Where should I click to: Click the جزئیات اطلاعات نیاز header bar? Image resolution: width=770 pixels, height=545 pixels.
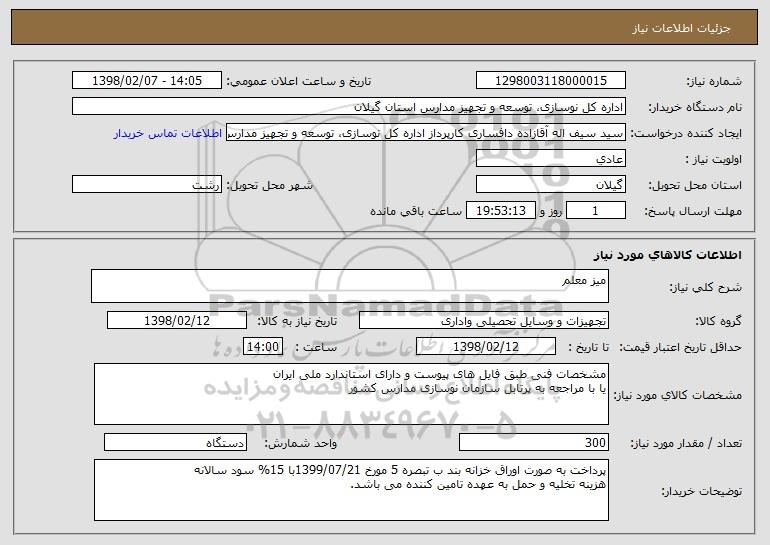385,28
